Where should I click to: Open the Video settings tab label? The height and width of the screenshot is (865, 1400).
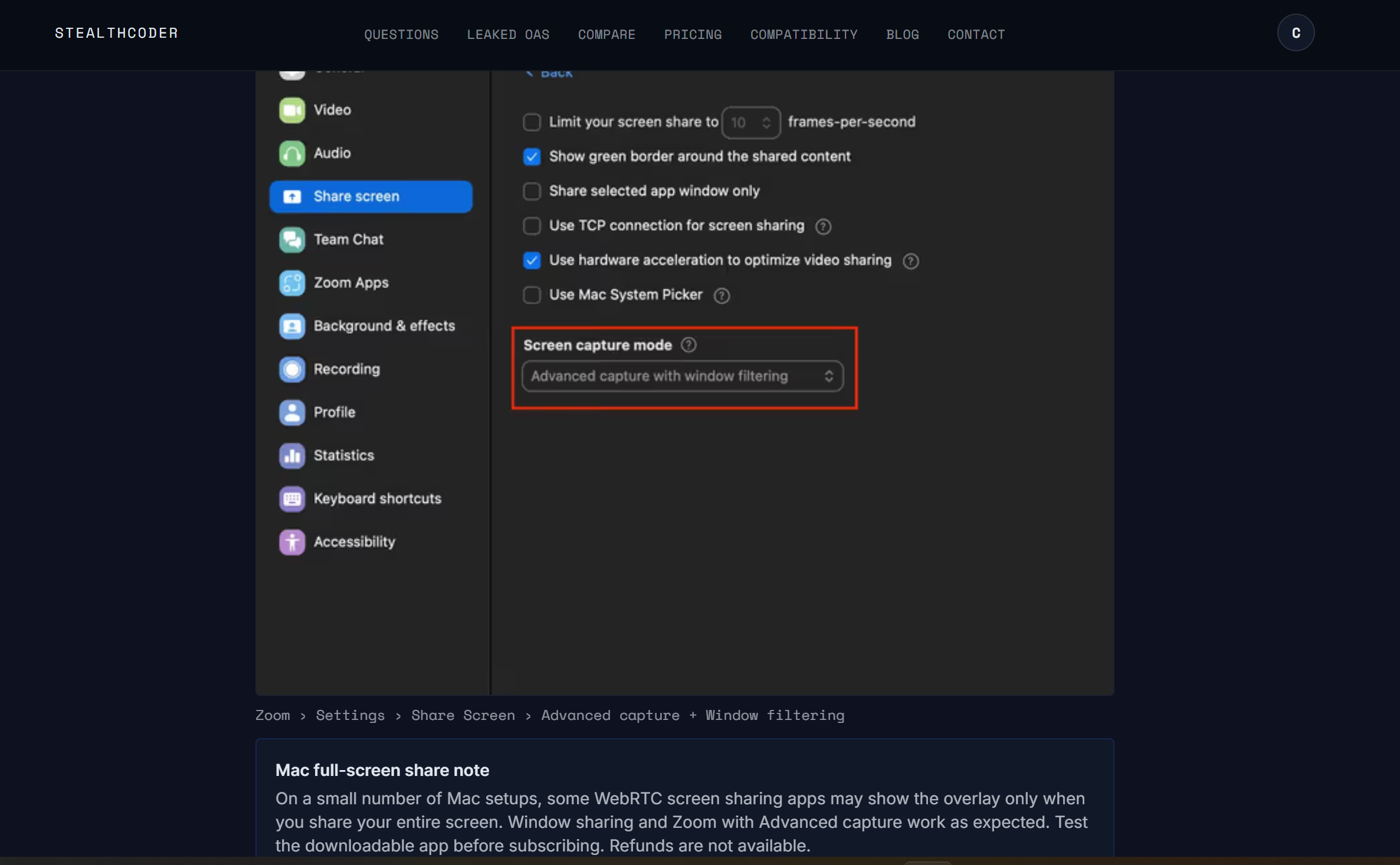pyautogui.click(x=332, y=110)
